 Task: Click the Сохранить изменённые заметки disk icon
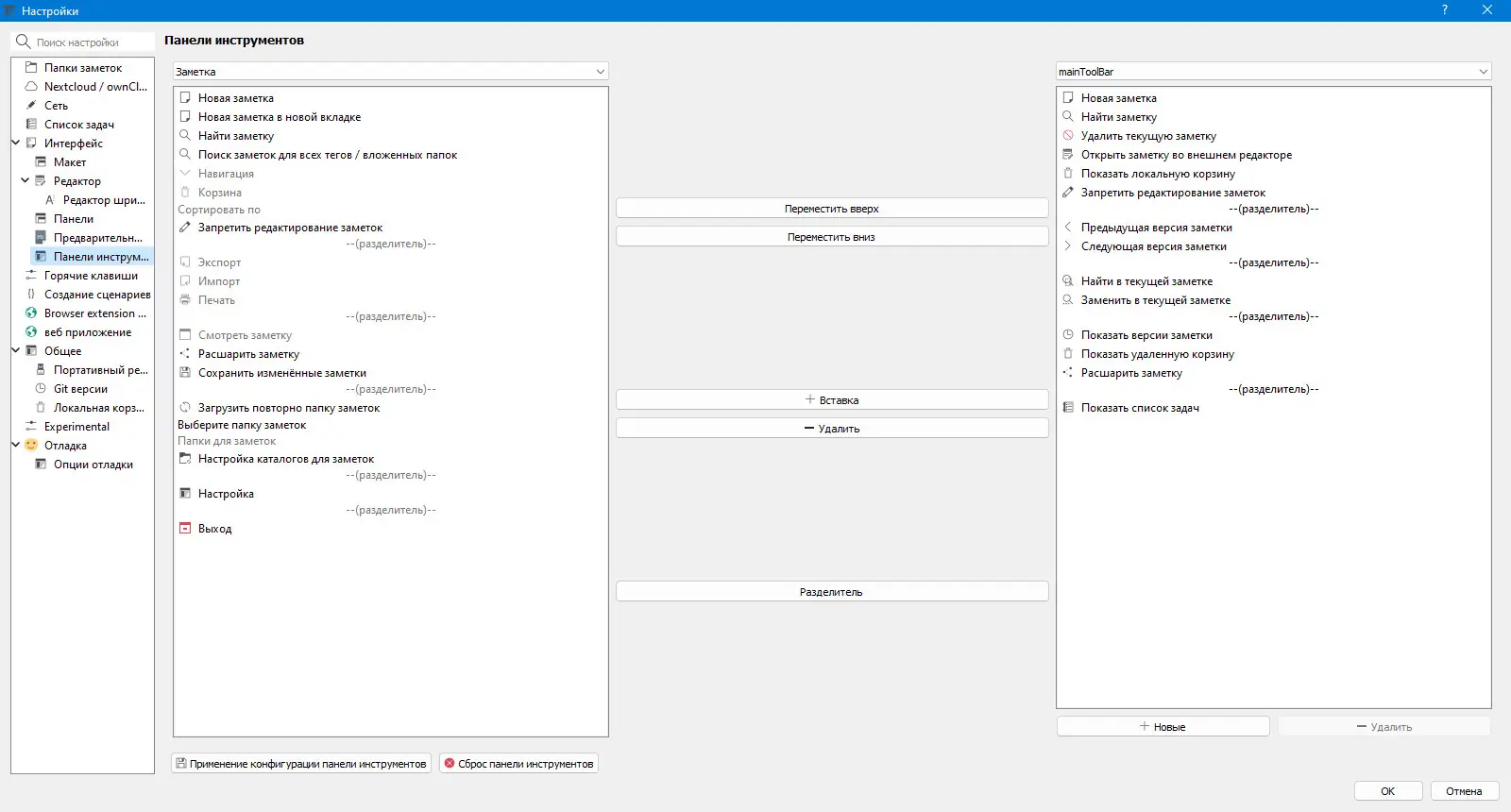(x=185, y=373)
